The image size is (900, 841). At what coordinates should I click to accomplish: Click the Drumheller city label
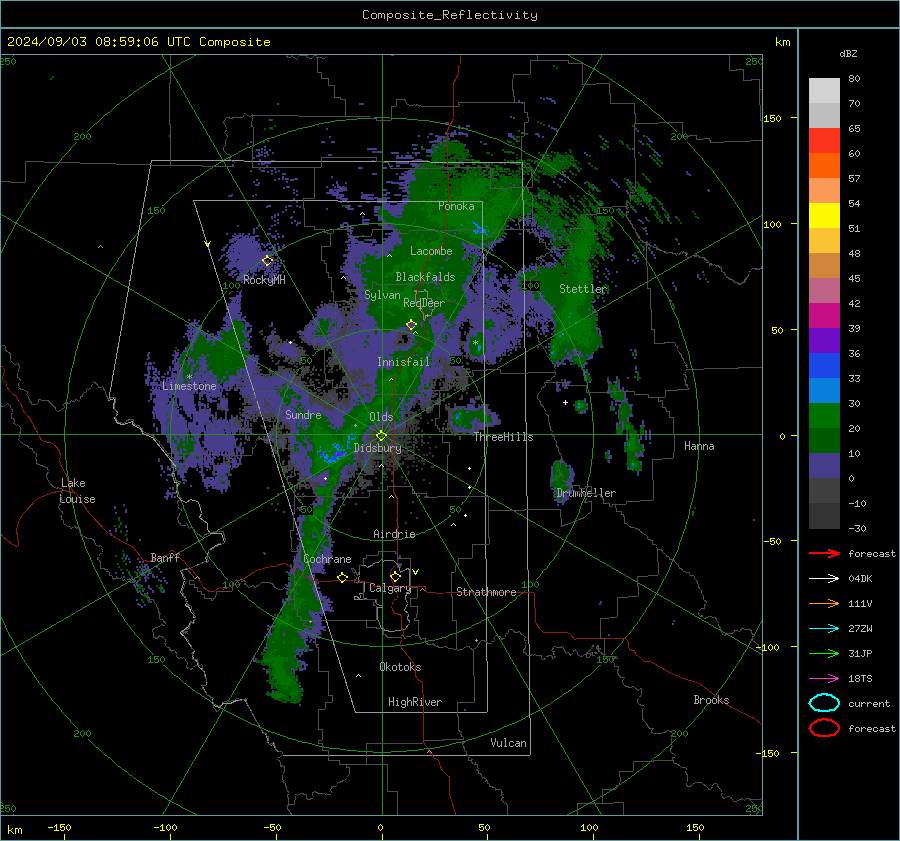coord(586,493)
